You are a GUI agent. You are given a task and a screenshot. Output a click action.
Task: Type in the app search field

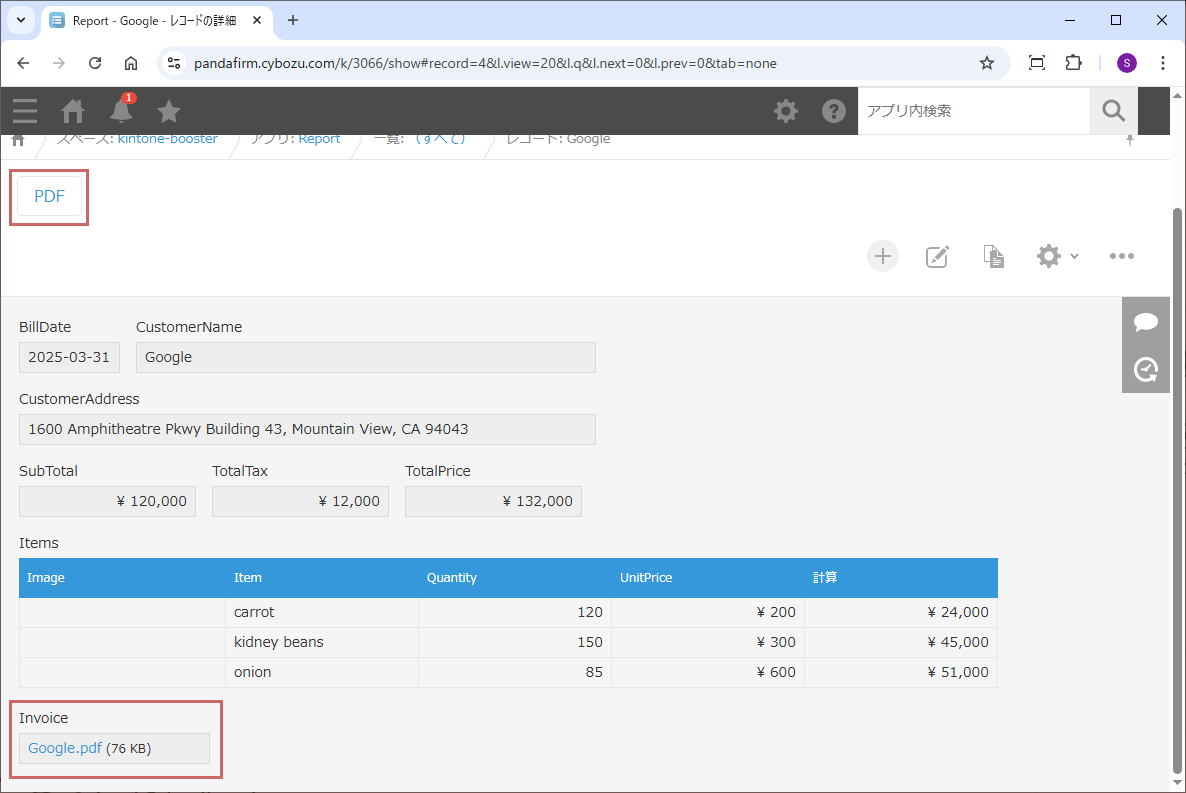[x=973, y=111]
